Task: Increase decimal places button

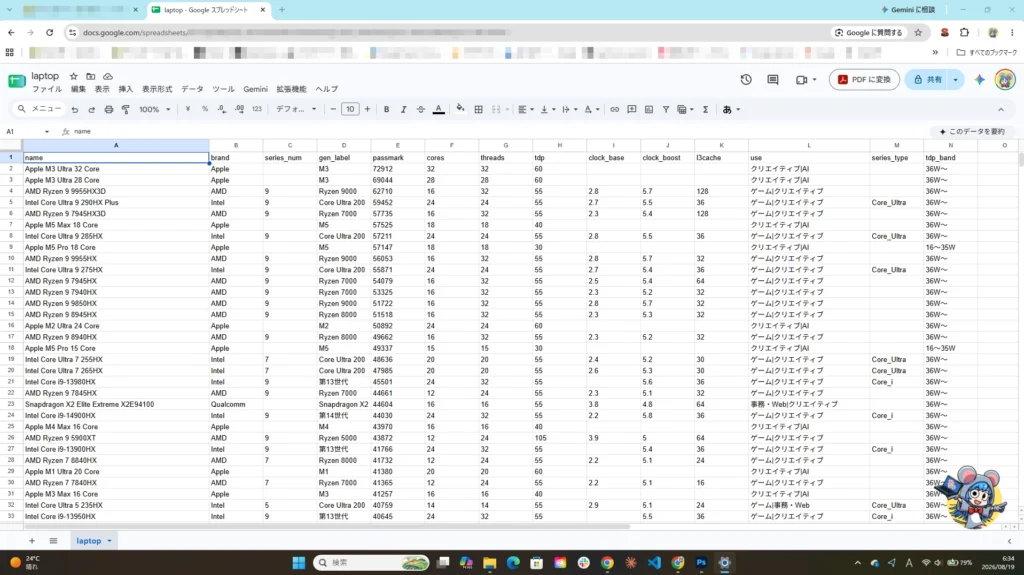Action: [x=240, y=110]
